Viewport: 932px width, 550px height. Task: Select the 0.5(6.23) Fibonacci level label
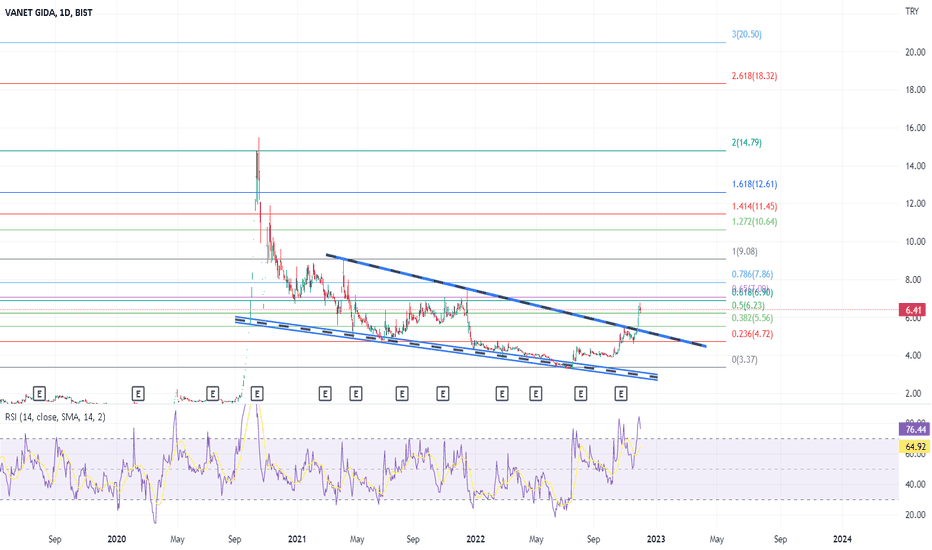(x=748, y=306)
